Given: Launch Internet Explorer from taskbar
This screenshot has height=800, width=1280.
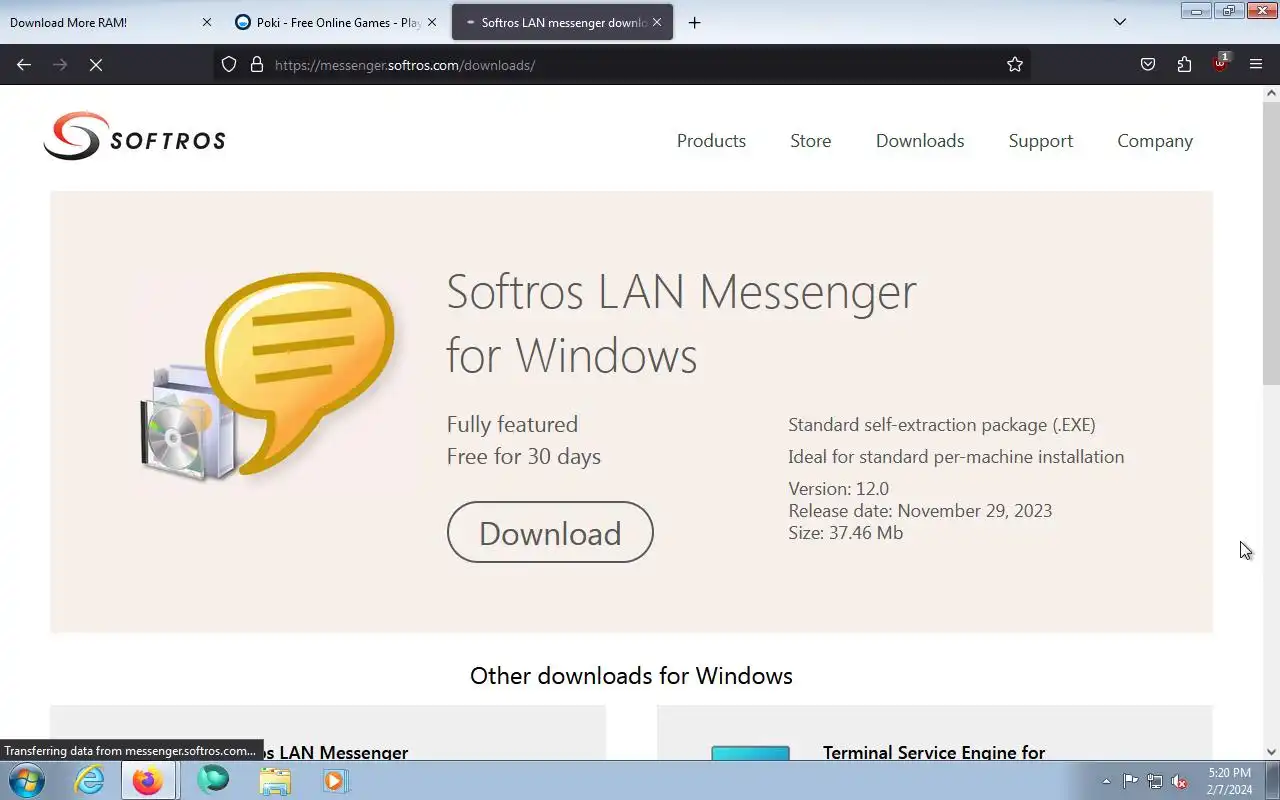Looking at the screenshot, I should tap(90, 781).
